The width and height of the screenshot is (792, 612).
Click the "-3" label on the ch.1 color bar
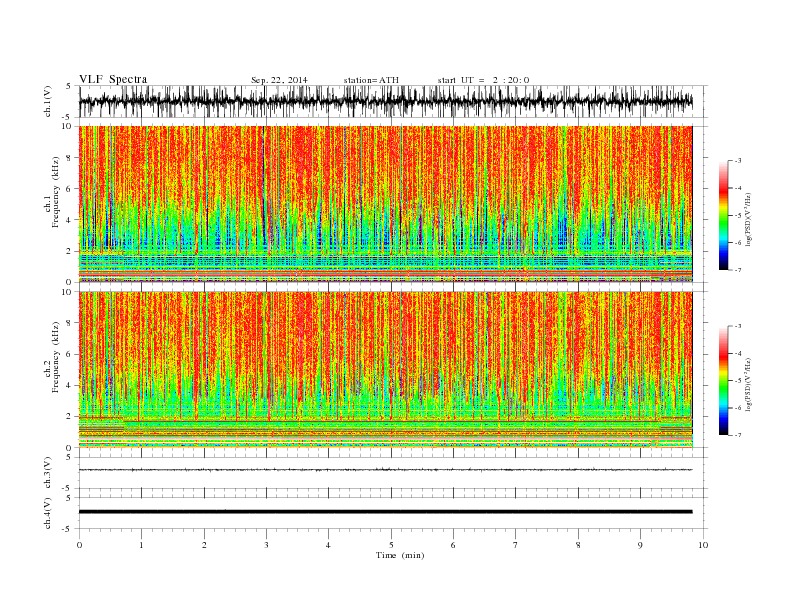[738, 161]
